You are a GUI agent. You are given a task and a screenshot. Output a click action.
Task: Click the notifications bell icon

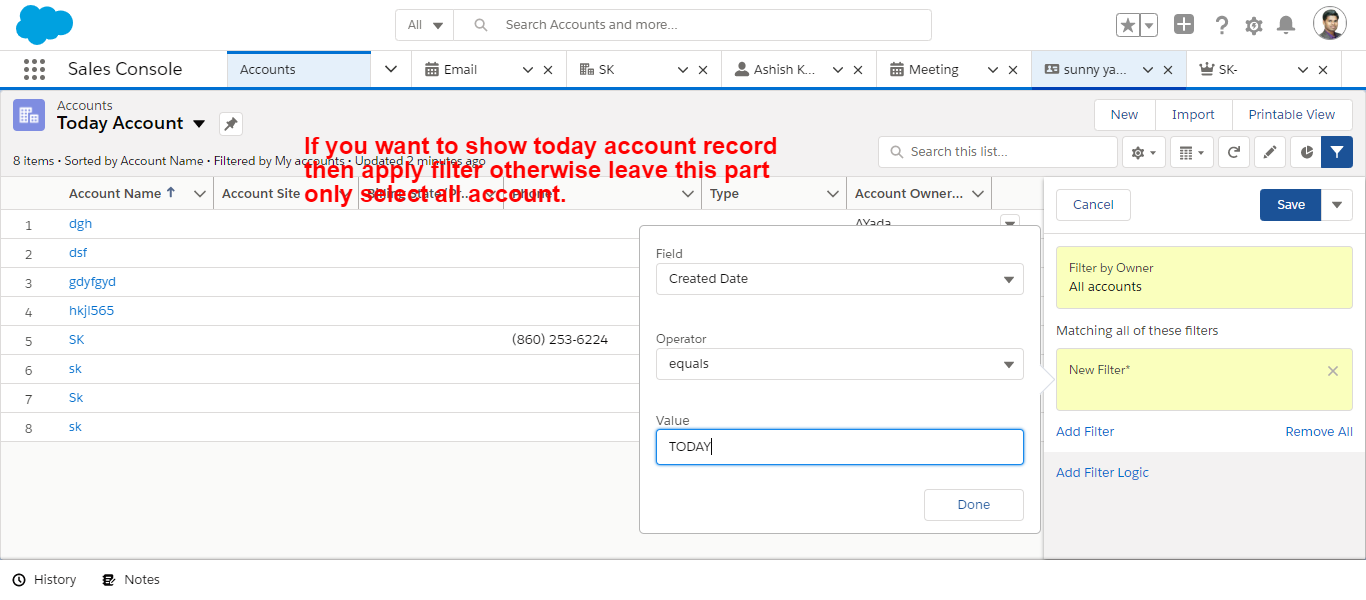tap(1286, 25)
